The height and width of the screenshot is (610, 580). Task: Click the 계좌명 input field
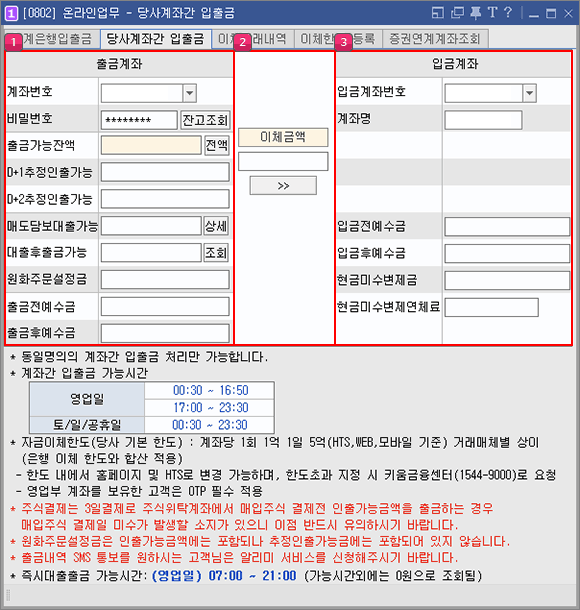(x=483, y=120)
